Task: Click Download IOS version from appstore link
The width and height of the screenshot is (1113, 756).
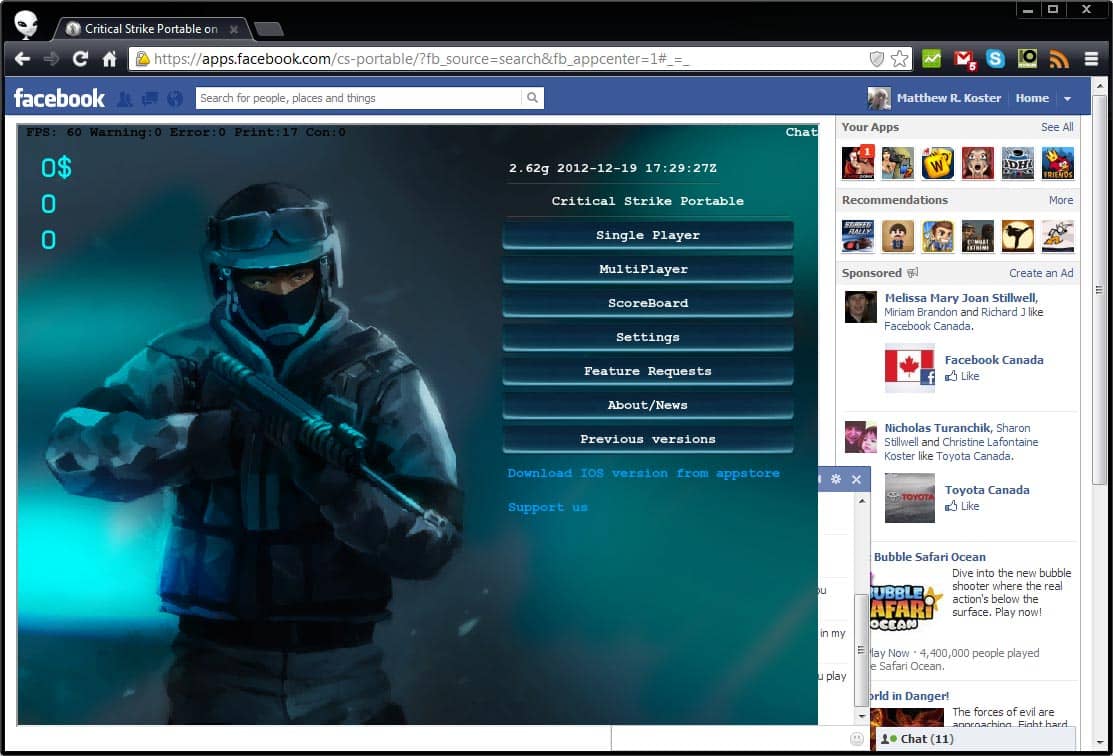Action: [x=643, y=473]
